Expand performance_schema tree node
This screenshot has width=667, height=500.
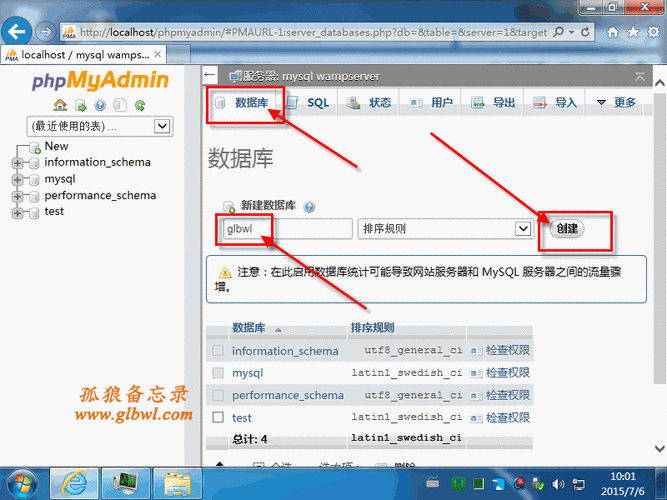17,196
